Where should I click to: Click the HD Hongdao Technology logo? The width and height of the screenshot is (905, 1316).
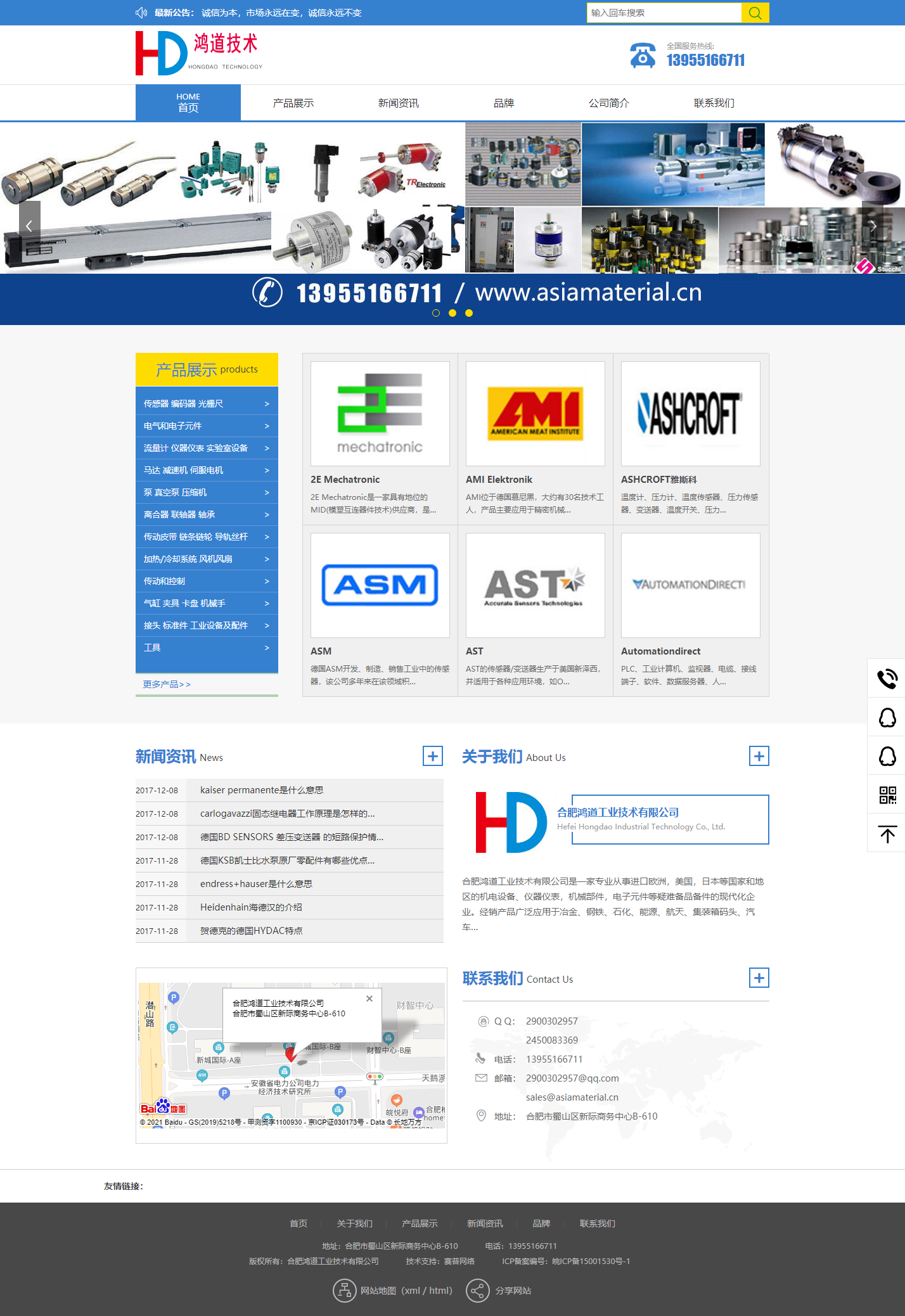tap(199, 54)
